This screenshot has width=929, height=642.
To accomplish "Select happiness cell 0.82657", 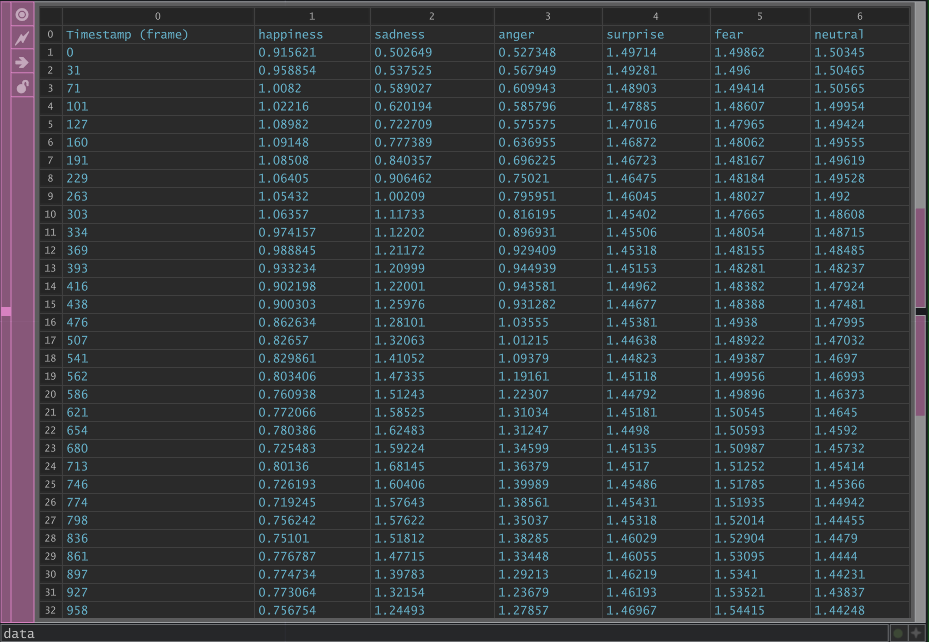I will [312, 340].
